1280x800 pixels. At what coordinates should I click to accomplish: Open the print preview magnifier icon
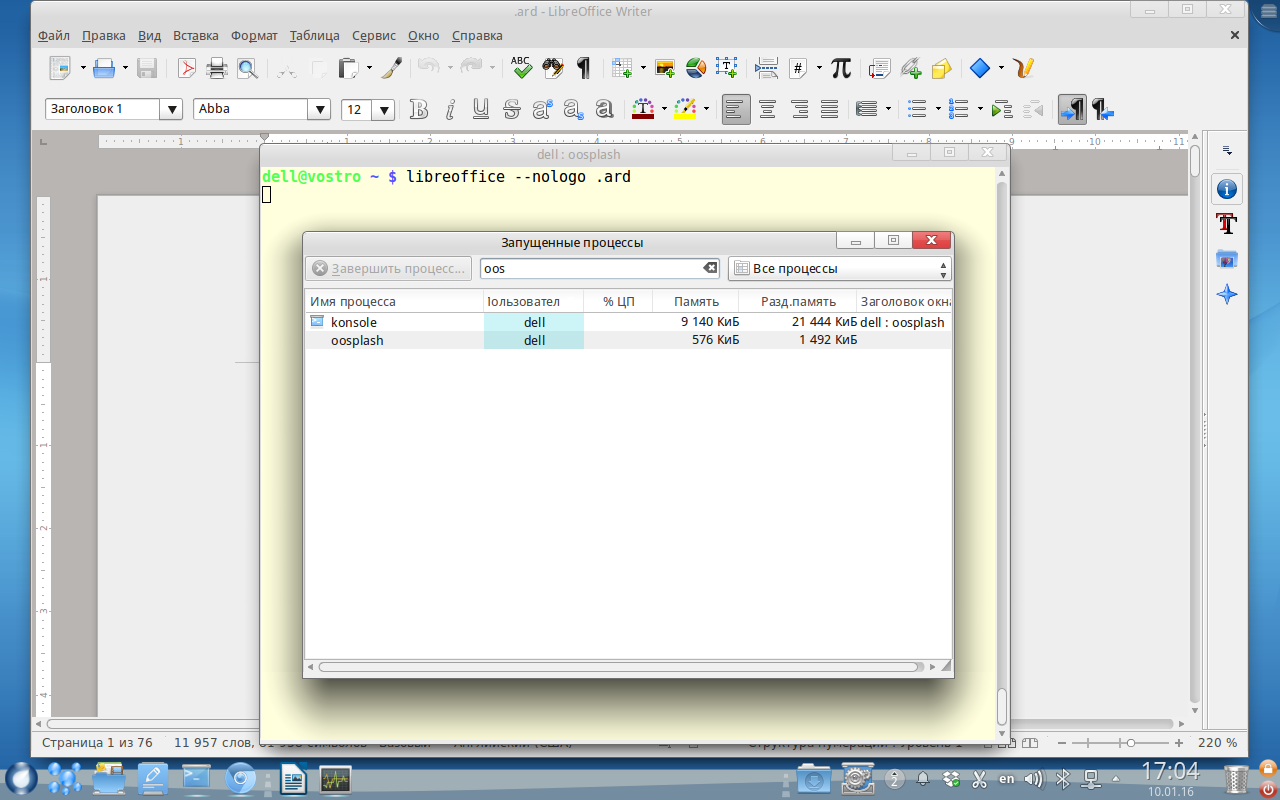pyautogui.click(x=247, y=68)
